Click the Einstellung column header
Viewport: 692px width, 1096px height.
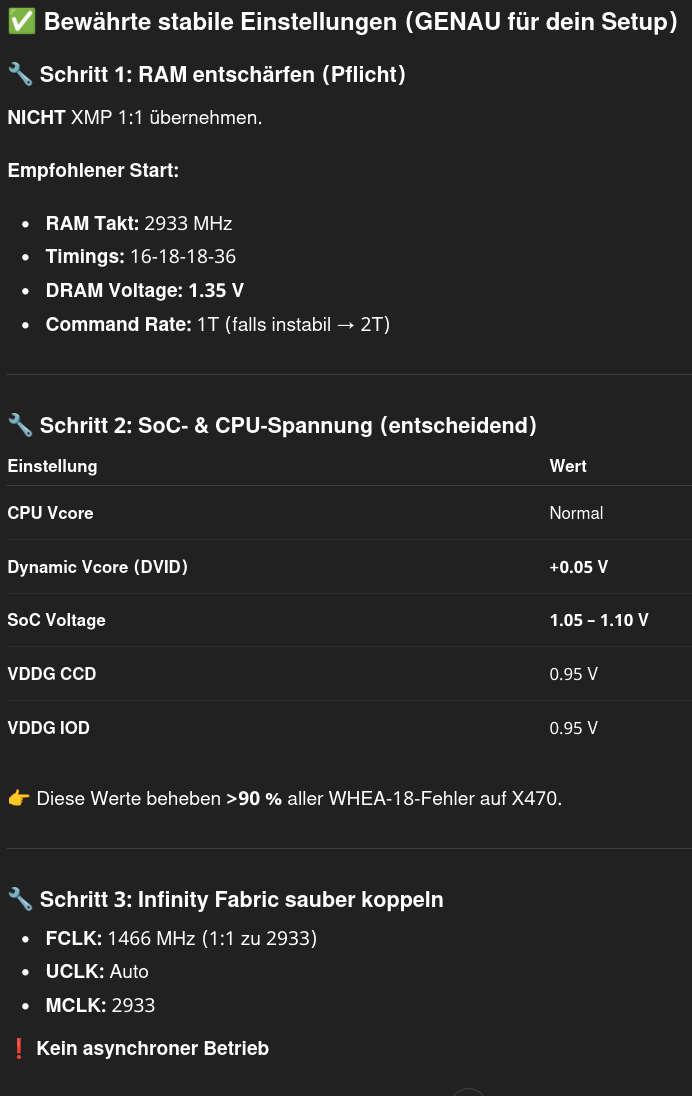[52, 466]
